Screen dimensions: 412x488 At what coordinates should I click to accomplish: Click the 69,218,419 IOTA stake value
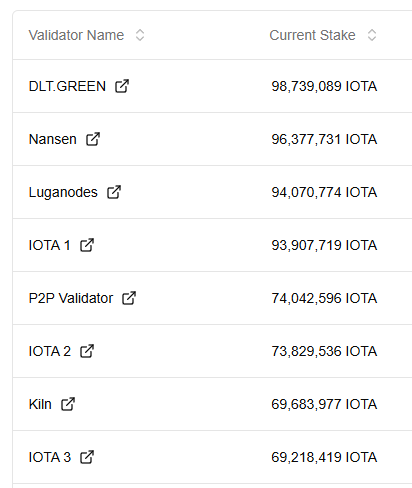pos(324,457)
